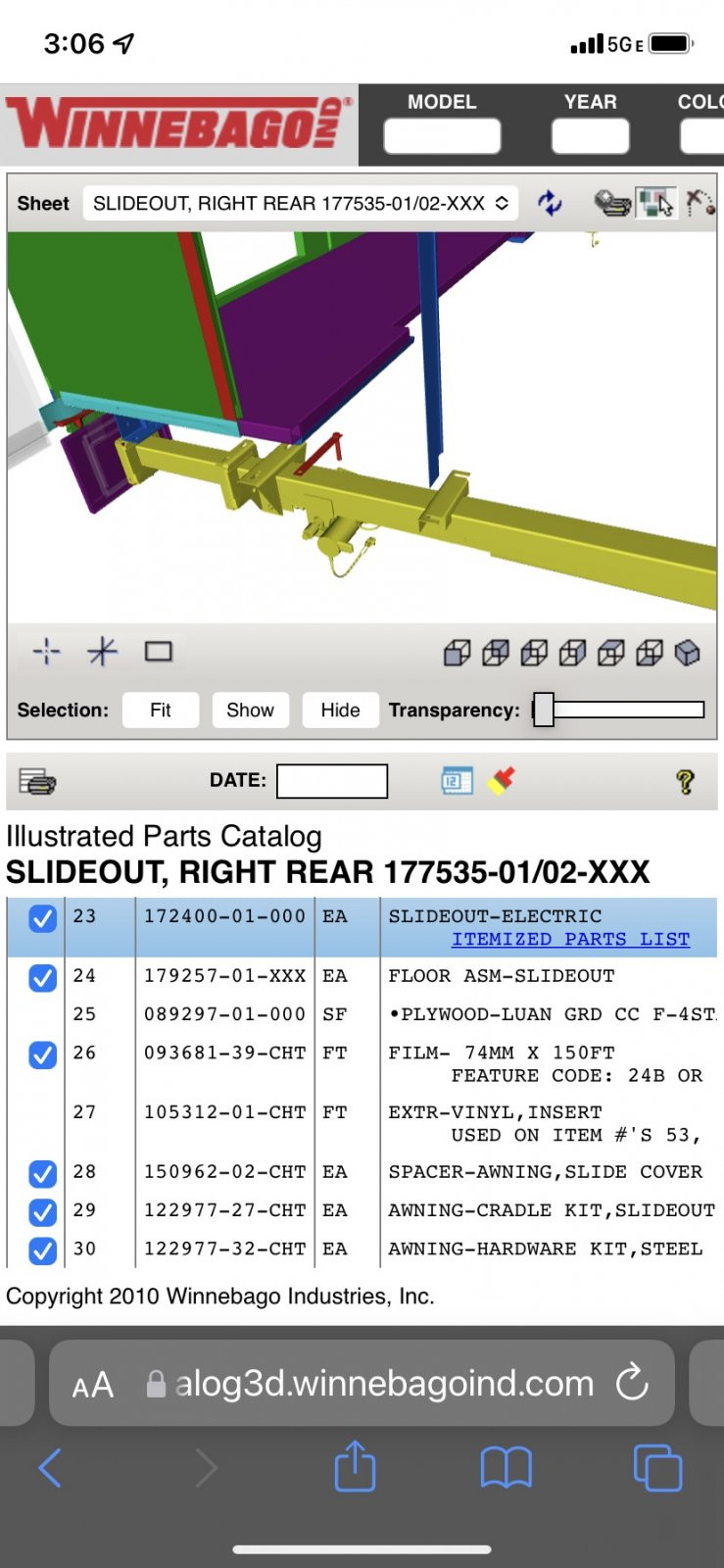Uncheck the checkbox for item 24

coord(42,978)
